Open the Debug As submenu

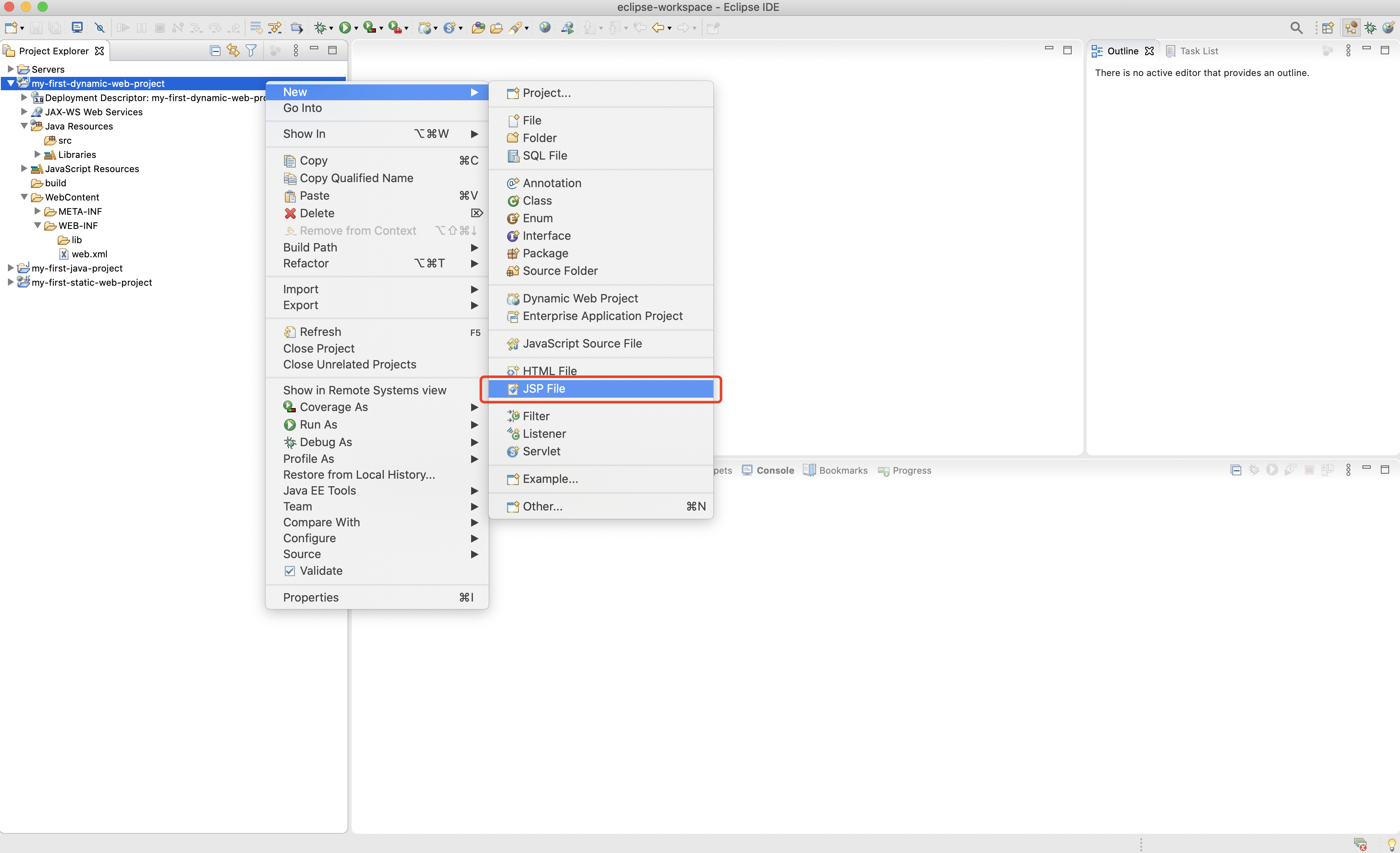(377, 442)
